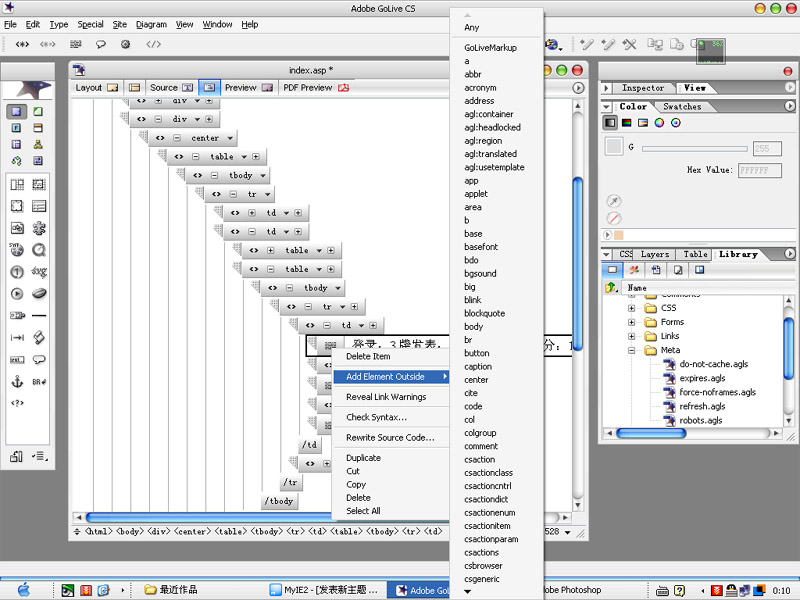Click the gray value G slider
Viewport: 800px width, 600px height.
(694, 148)
